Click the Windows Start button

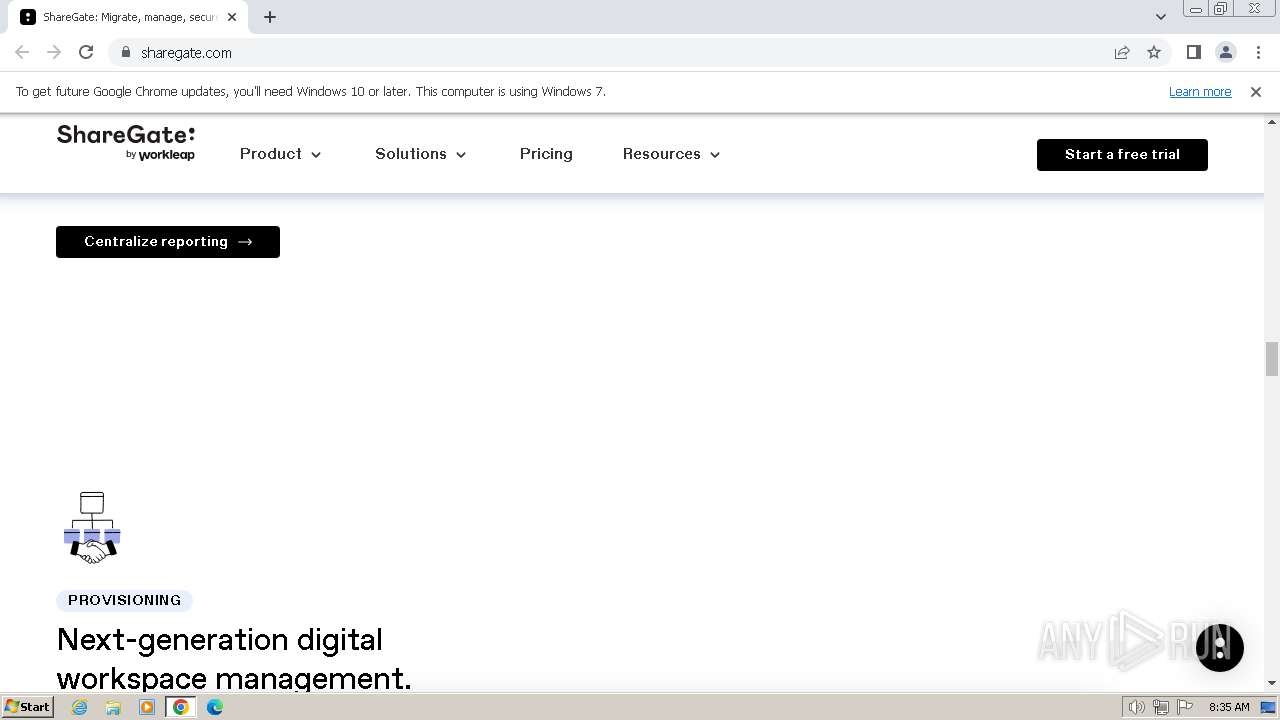tap(27, 707)
